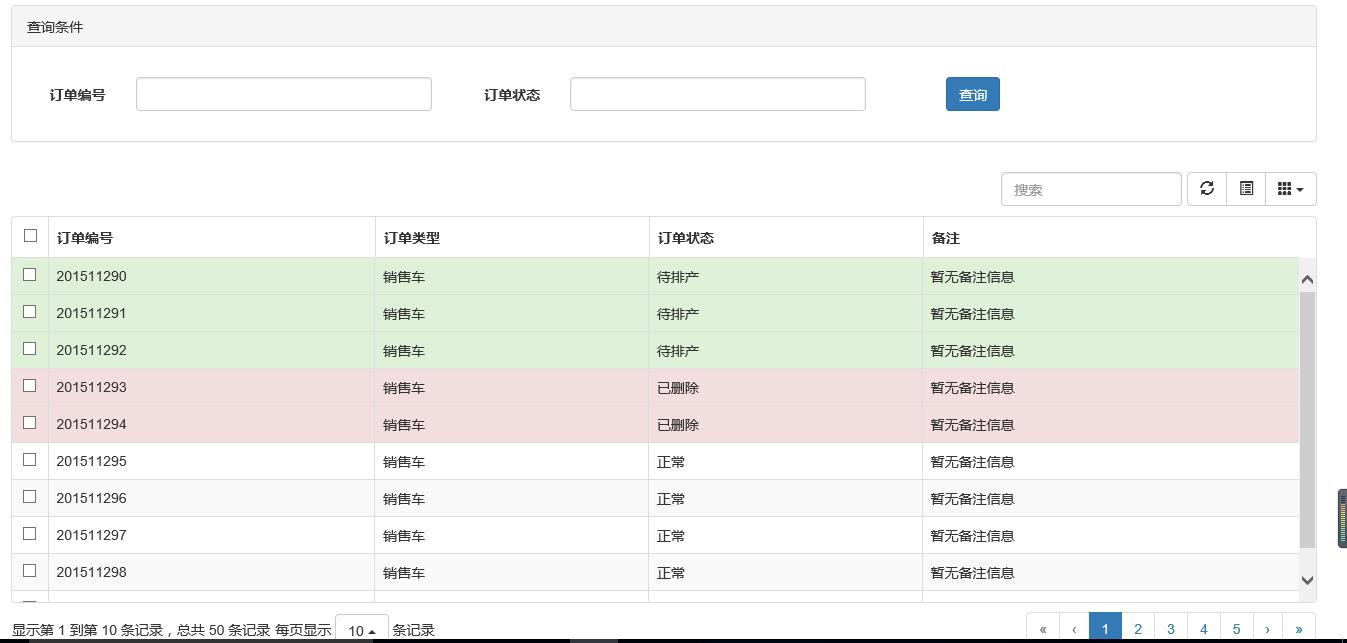Viewport: 1347px width, 643px height.
Task: Click the 搜索 search input box
Action: (x=1091, y=188)
